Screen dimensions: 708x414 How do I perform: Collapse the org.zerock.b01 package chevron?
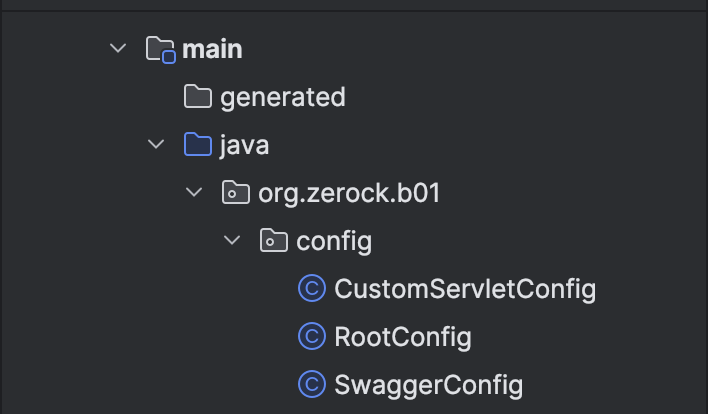click(194, 193)
